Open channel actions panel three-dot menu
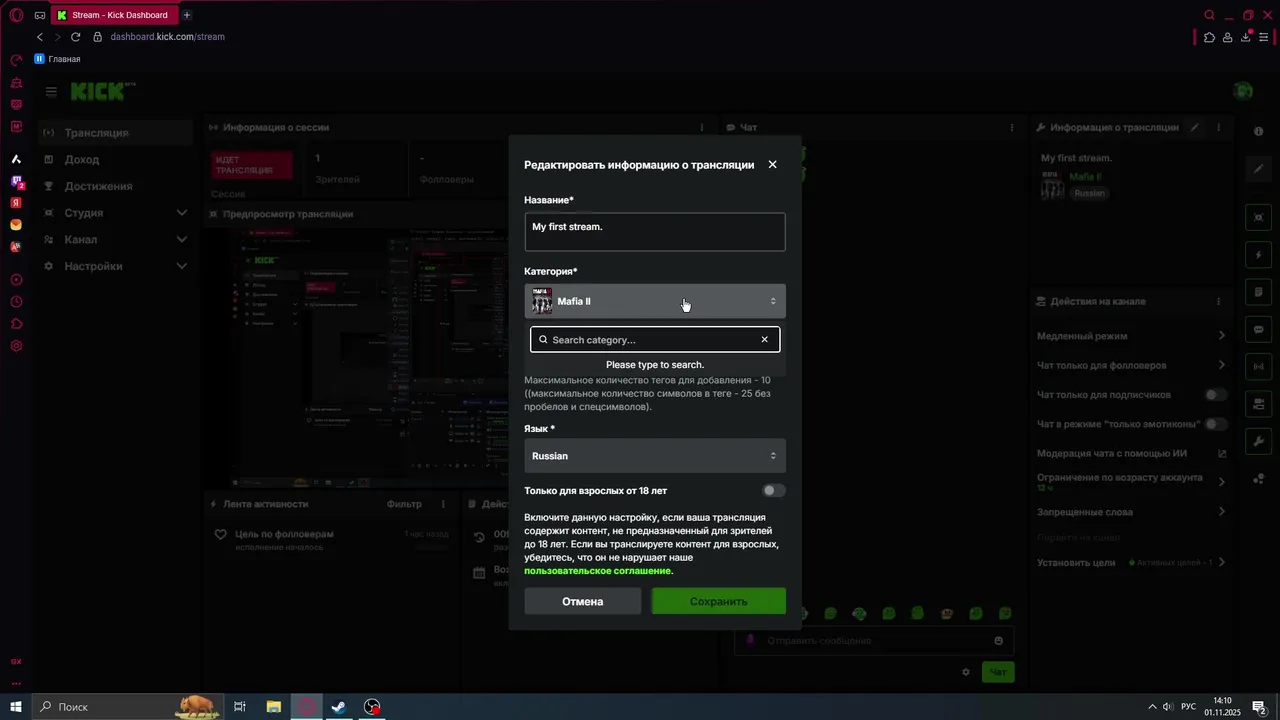The height and width of the screenshot is (720, 1280). [1219, 302]
